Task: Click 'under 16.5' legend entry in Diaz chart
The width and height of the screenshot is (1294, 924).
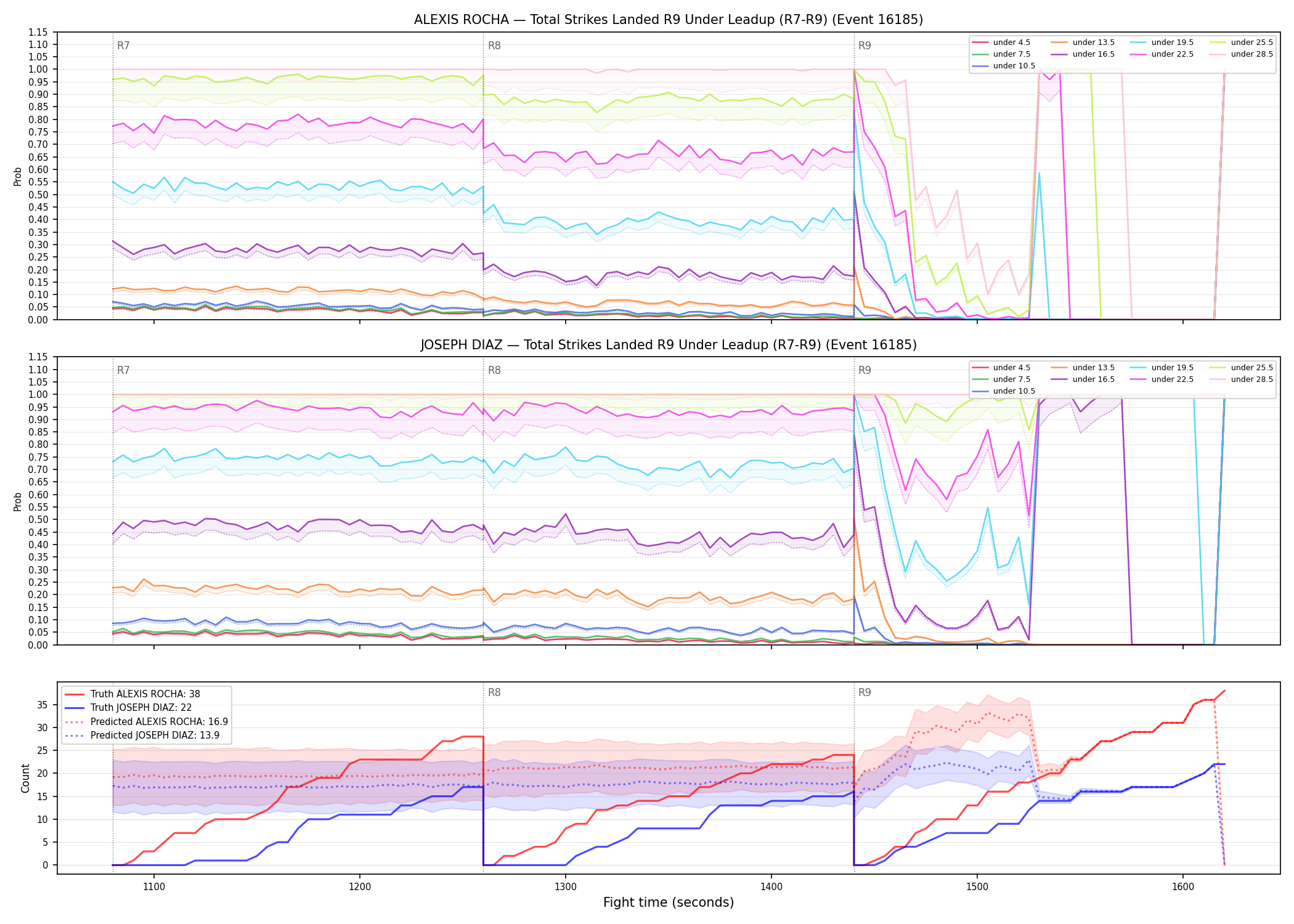Action: 1083,379
